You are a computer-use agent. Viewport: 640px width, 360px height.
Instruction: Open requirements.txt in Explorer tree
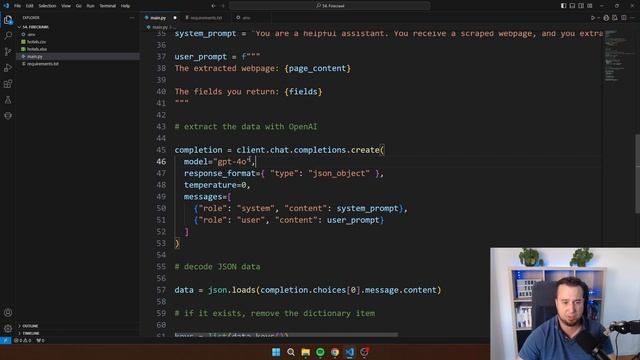(42, 64)
